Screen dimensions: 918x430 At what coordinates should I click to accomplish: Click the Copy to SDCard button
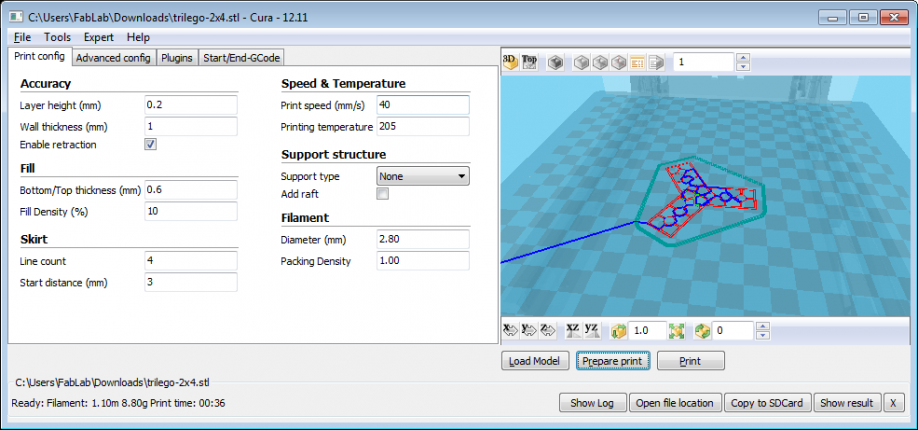768,402
